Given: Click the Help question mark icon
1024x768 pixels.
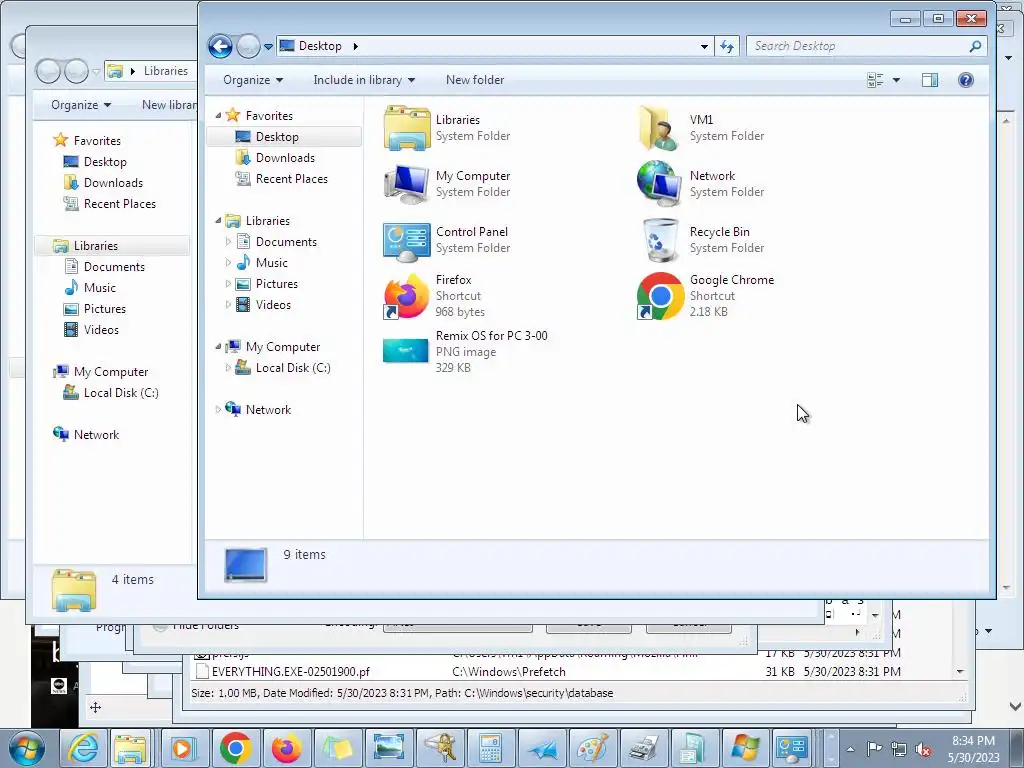Looking at the screenshot, I should tap(966, 80).
